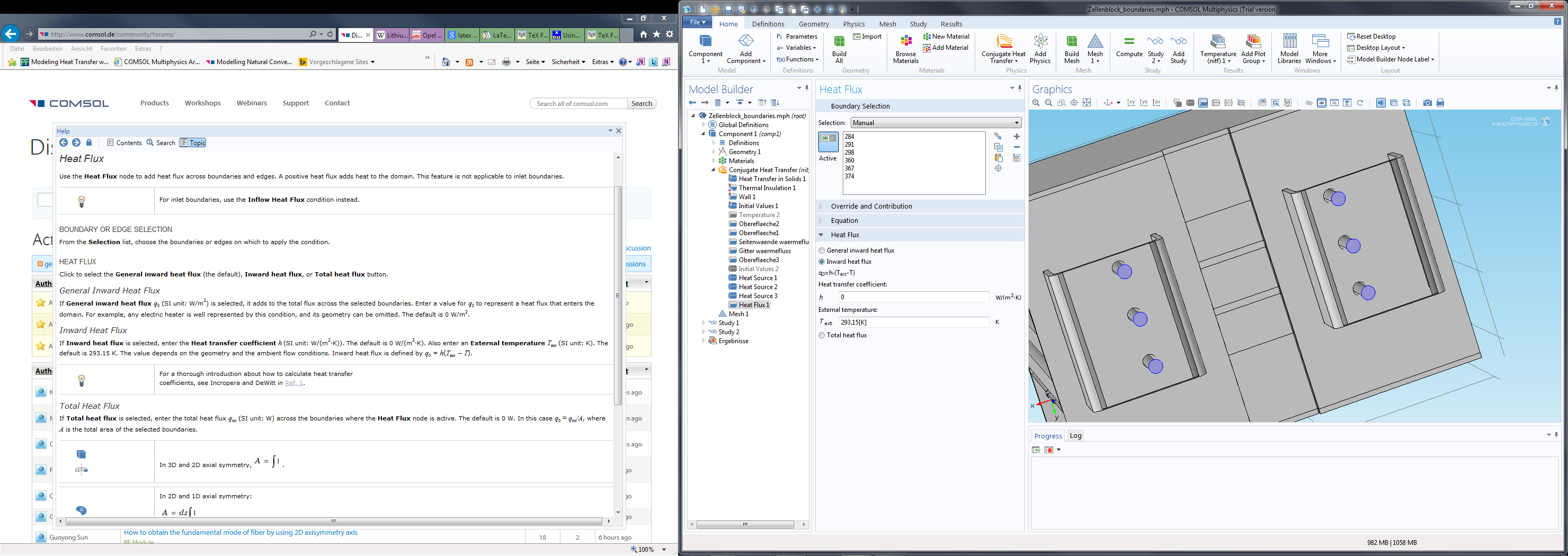Click External temperature Text input field
Screen dimensions: 1568x556
pyautogui.click(x=913, y=322)
